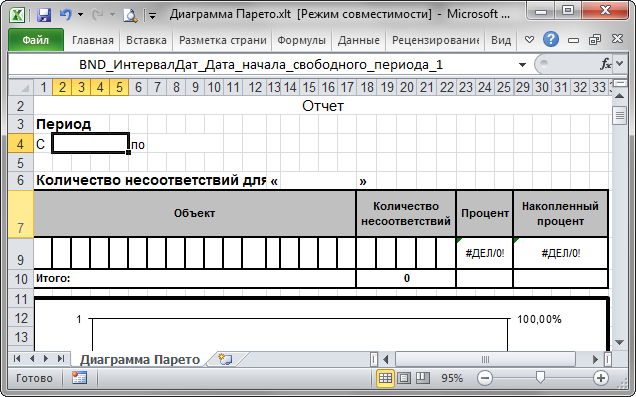Click the Объект table header
Screen dimensions: 636x397
(x=195, y=213)
